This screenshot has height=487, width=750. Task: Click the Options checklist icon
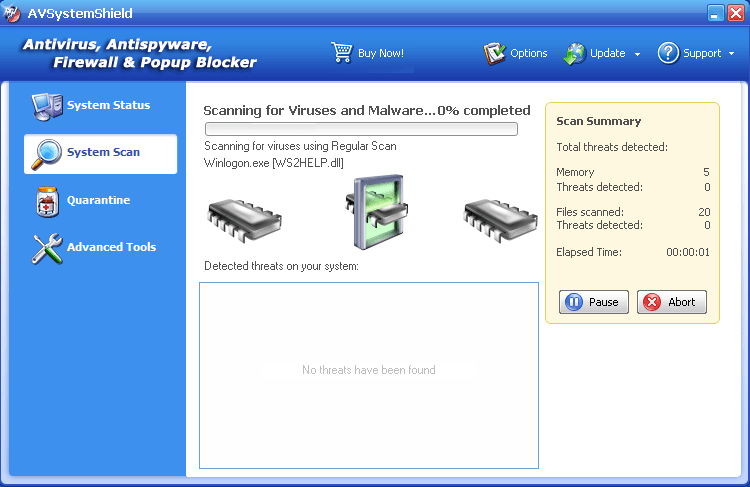[494, 53]
